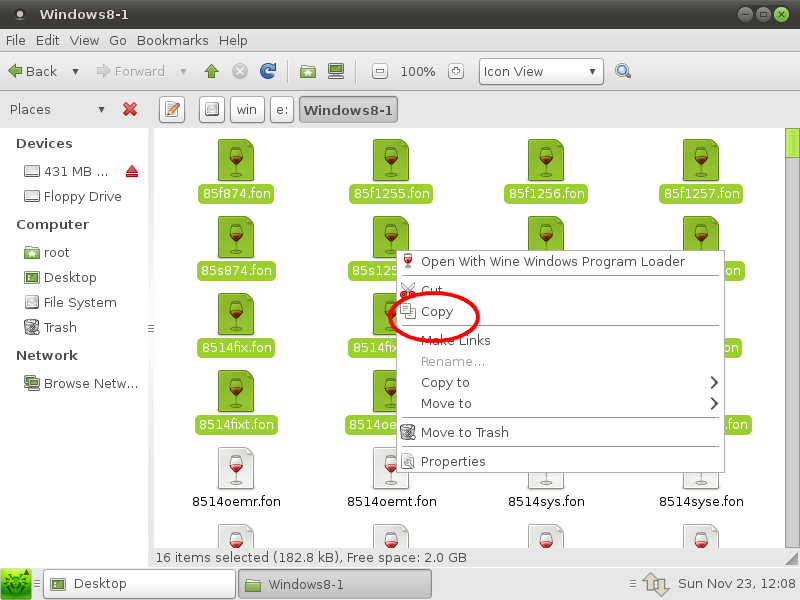Open Properties from context menu
Viewport: 800px width, 600px height.
(560, 462)
